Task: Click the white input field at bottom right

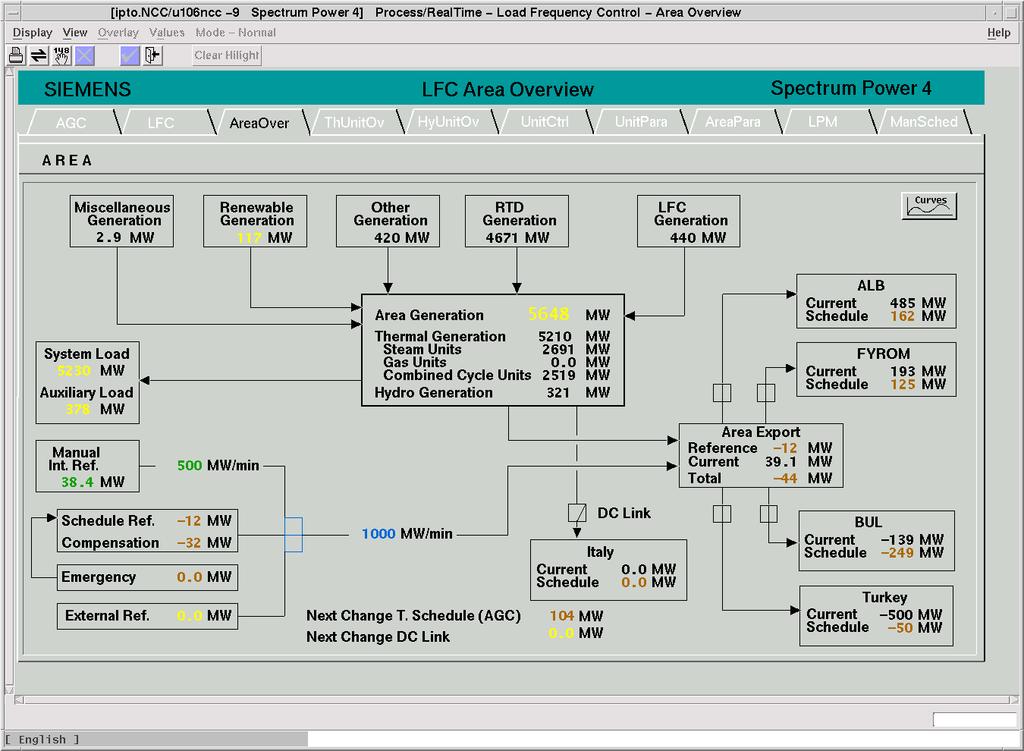Action: [x=974, y=720]
